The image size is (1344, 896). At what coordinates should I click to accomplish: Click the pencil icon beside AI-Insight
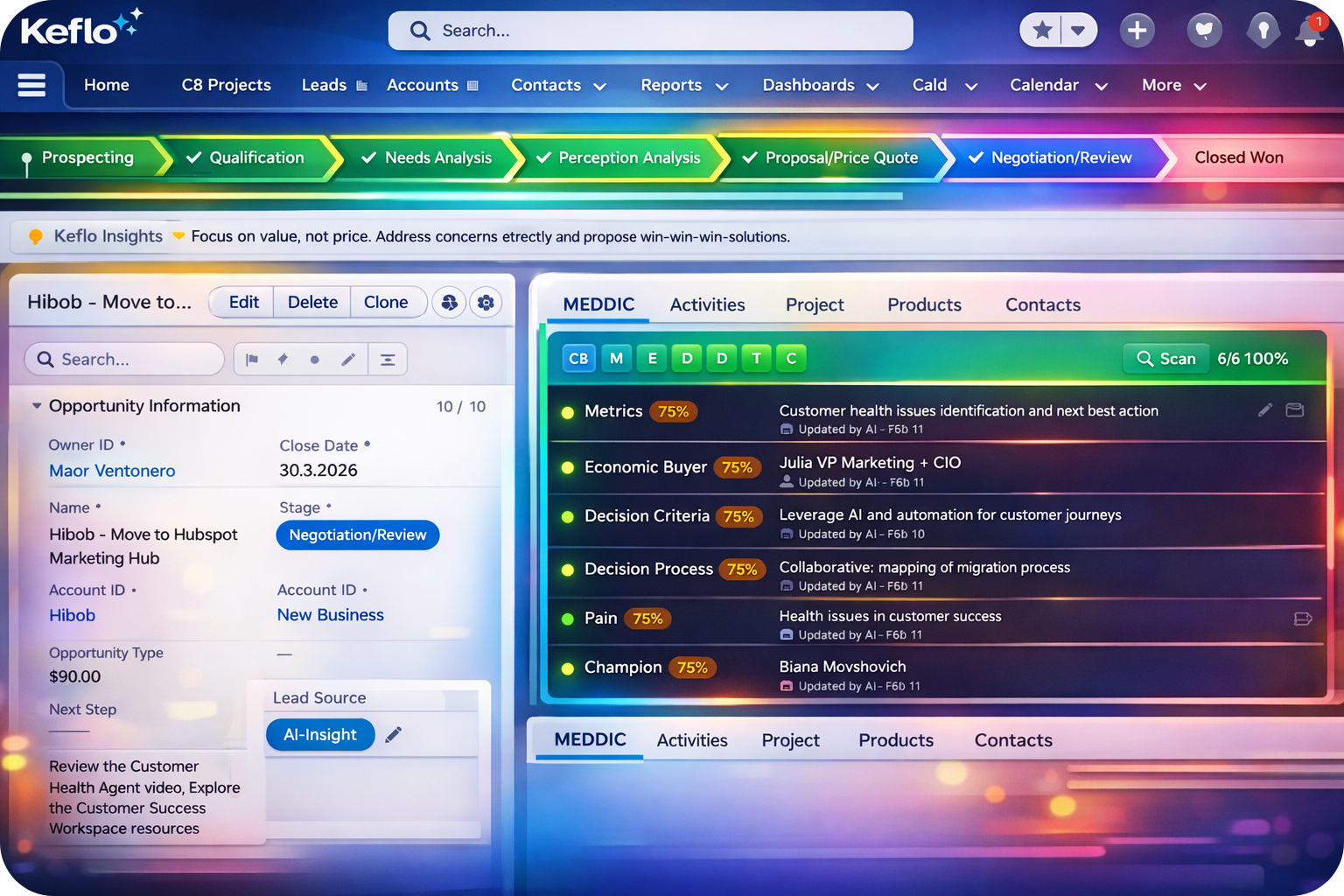[394, 734]
